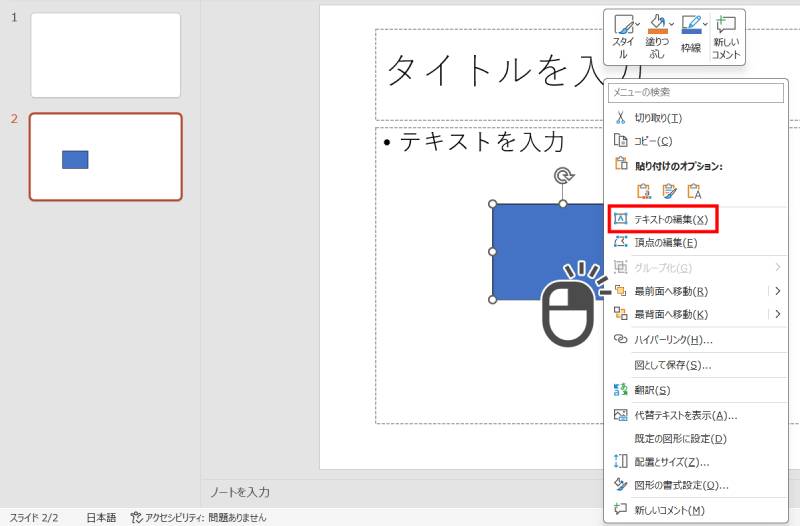
Task: Open the Style (スタイル) gallery in mini toolbar
Action: tap(623, 37)
